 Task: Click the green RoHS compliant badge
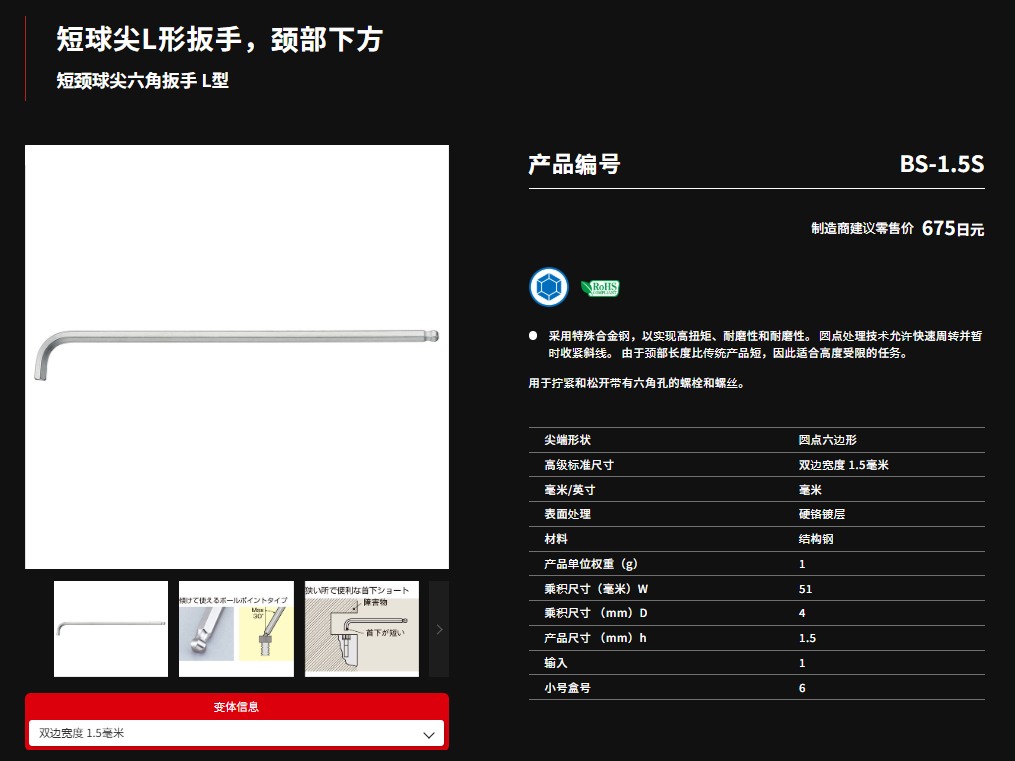(600, 288)
